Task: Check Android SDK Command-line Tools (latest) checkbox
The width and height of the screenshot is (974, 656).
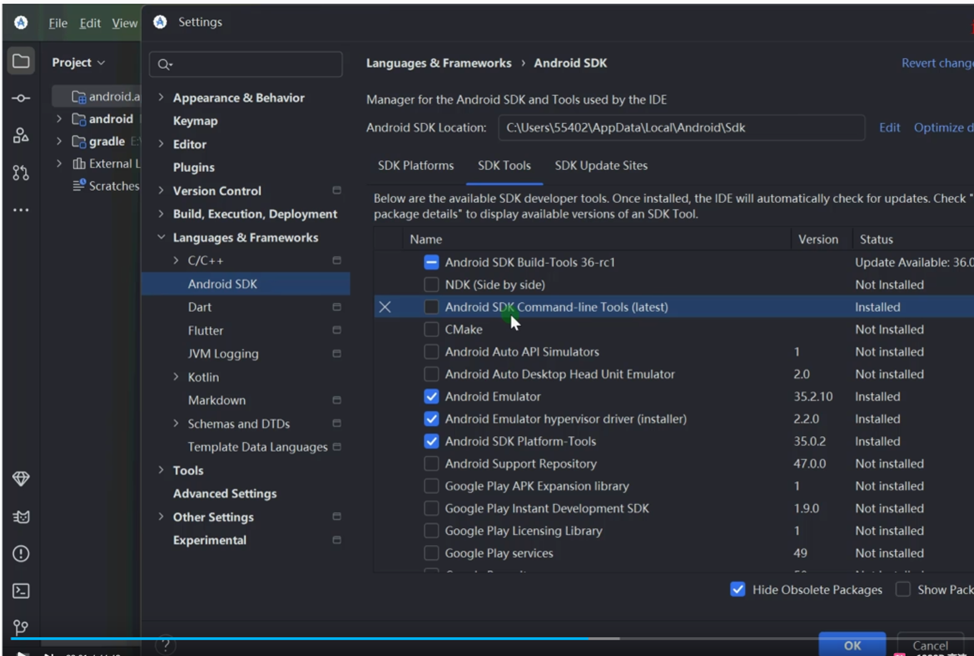Action: click(x=431, y=307)
